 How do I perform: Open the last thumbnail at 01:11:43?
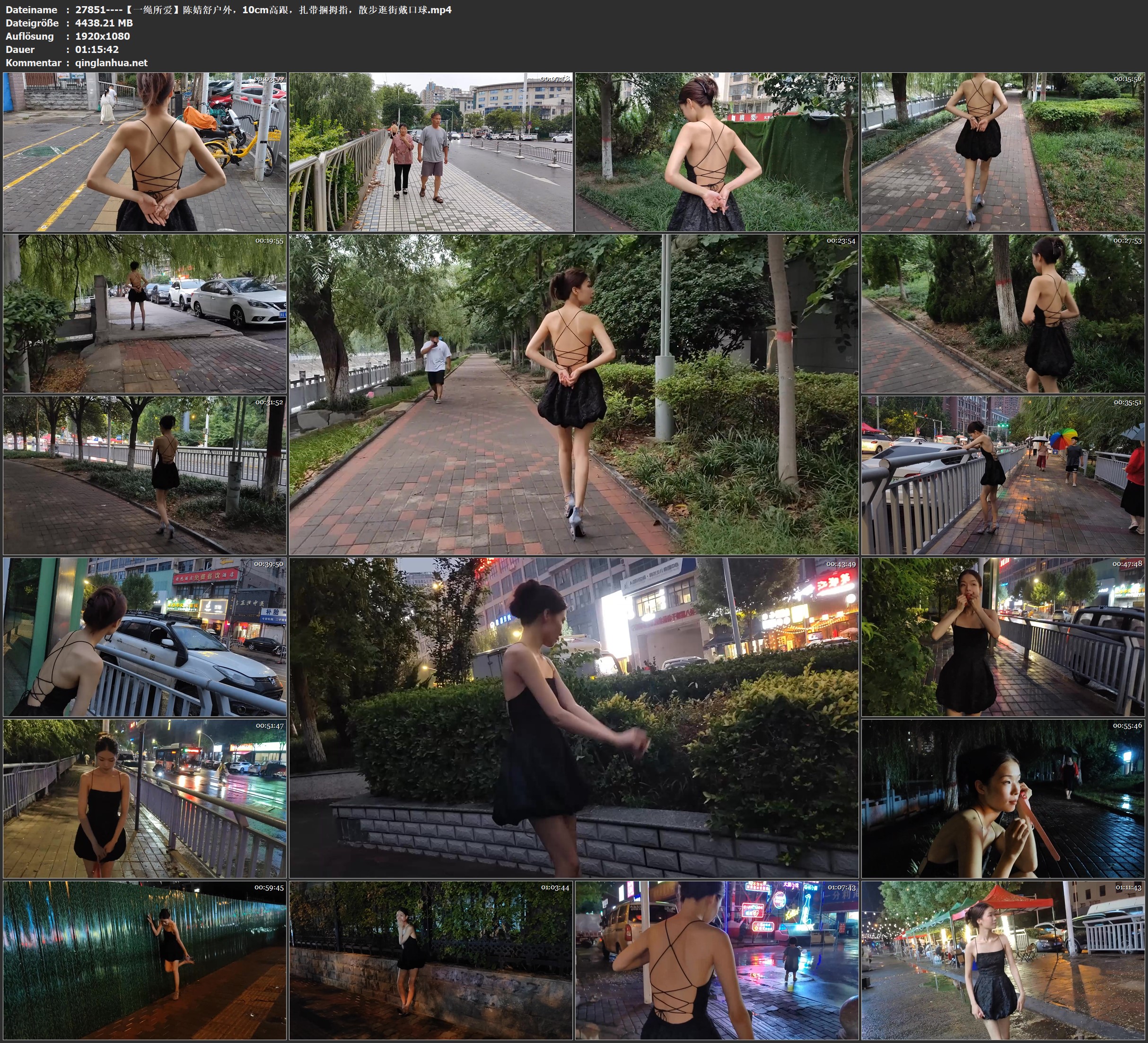(1003, 960)
